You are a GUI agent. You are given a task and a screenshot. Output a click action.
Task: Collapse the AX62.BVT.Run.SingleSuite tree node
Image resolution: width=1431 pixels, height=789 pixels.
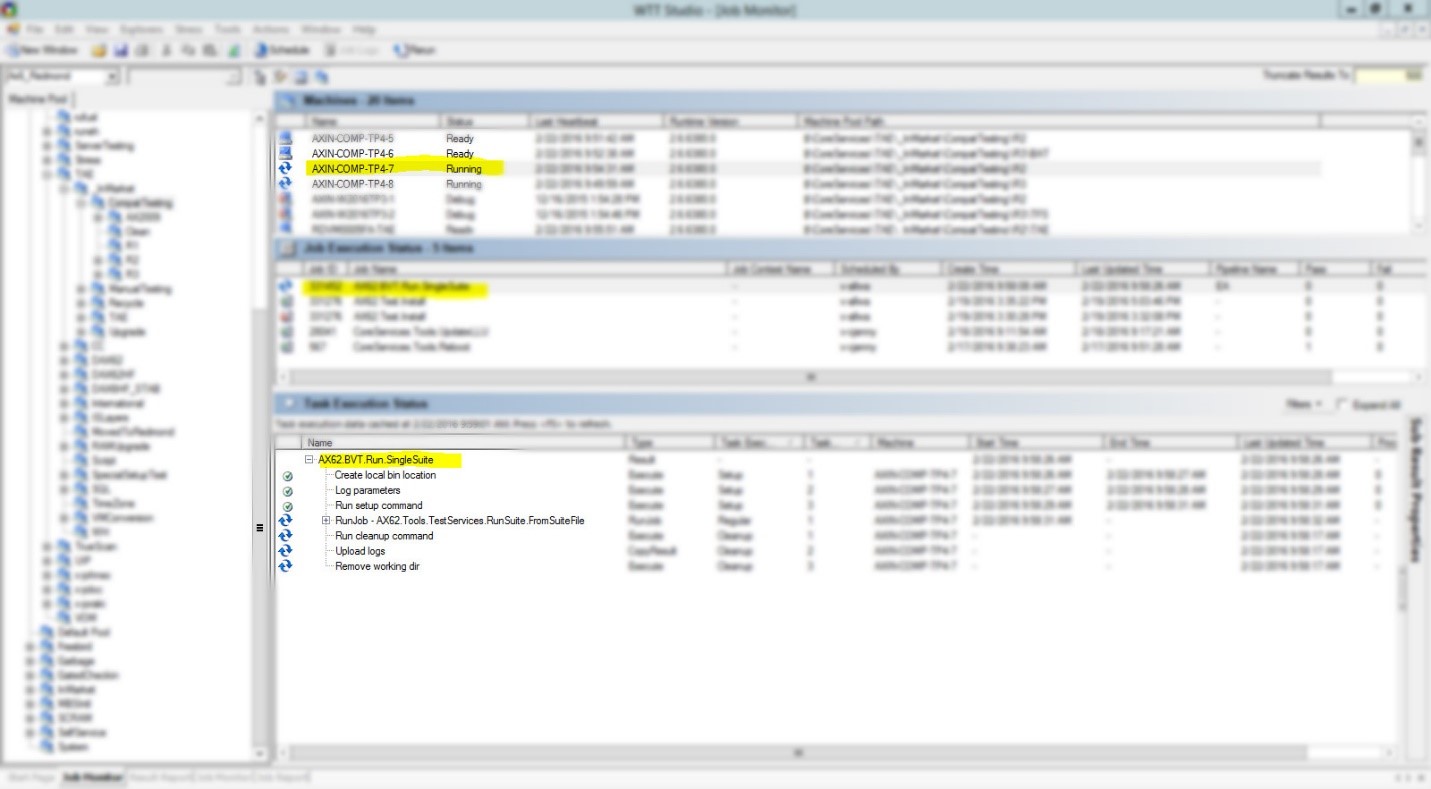click(310, 460)
